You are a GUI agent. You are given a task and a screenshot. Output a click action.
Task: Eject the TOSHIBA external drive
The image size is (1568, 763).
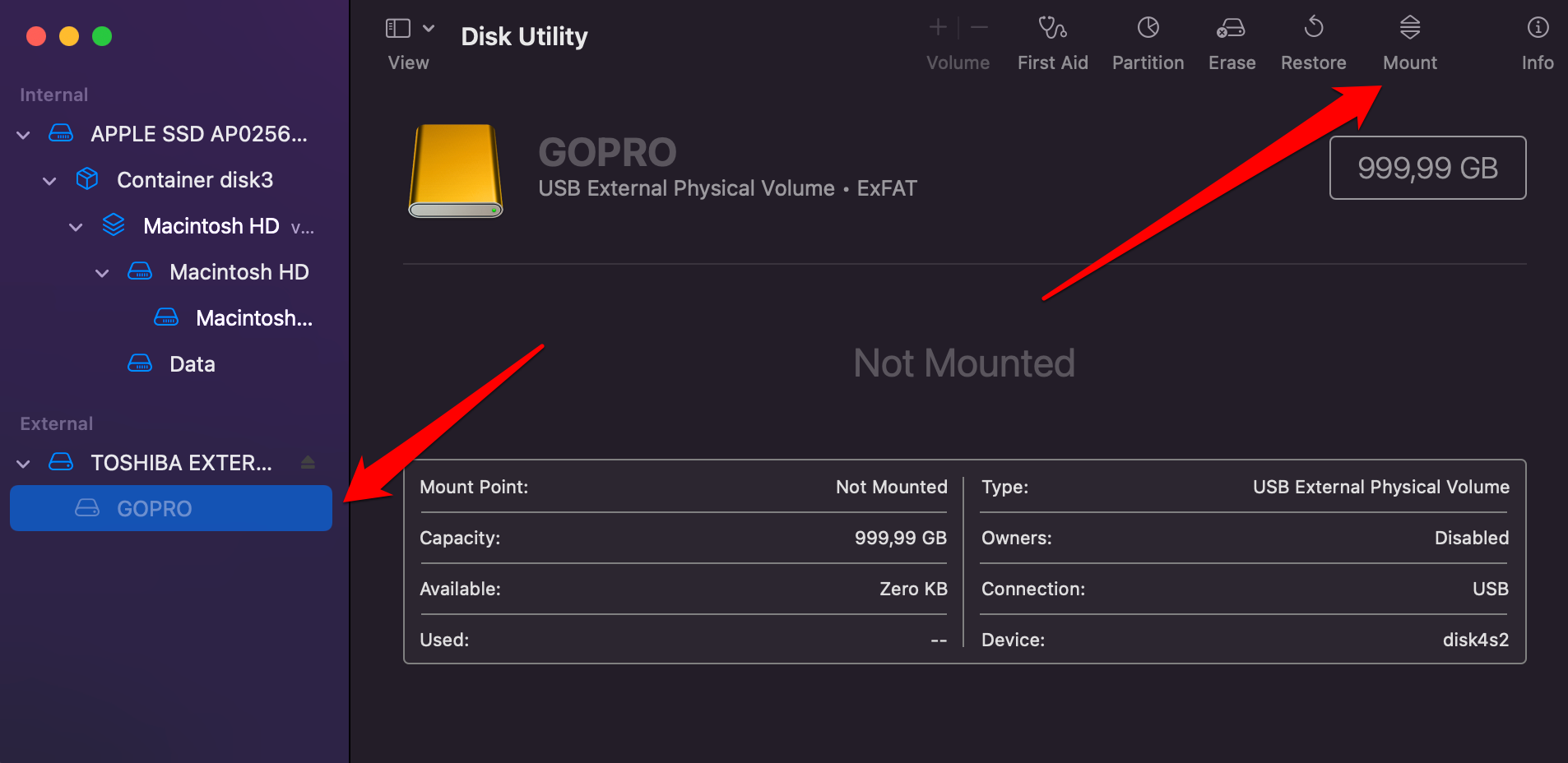[x=308, y=462]
